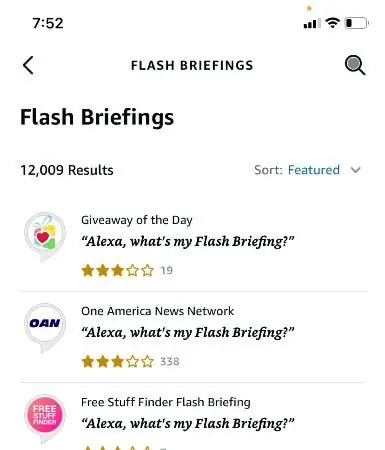The width and height of the screenshot is (385, 450).
Task: Tap the back arrow icon
Action: pos(28,65)
